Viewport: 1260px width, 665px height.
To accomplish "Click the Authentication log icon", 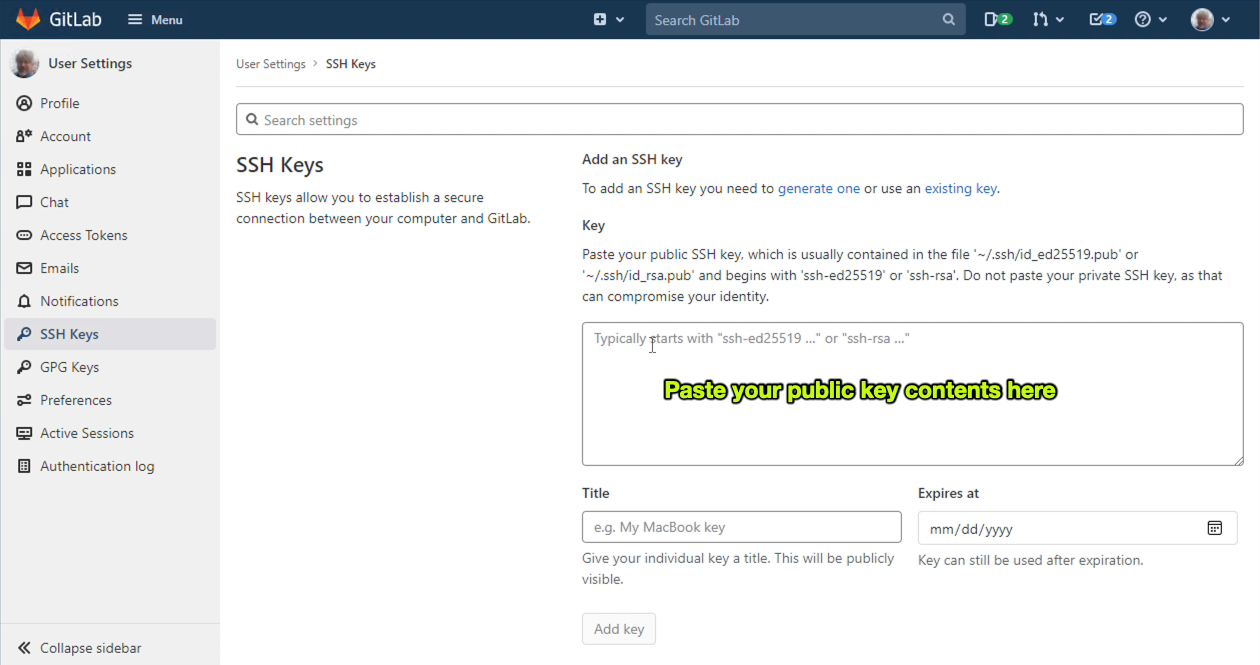I will (x=22, y=466).
